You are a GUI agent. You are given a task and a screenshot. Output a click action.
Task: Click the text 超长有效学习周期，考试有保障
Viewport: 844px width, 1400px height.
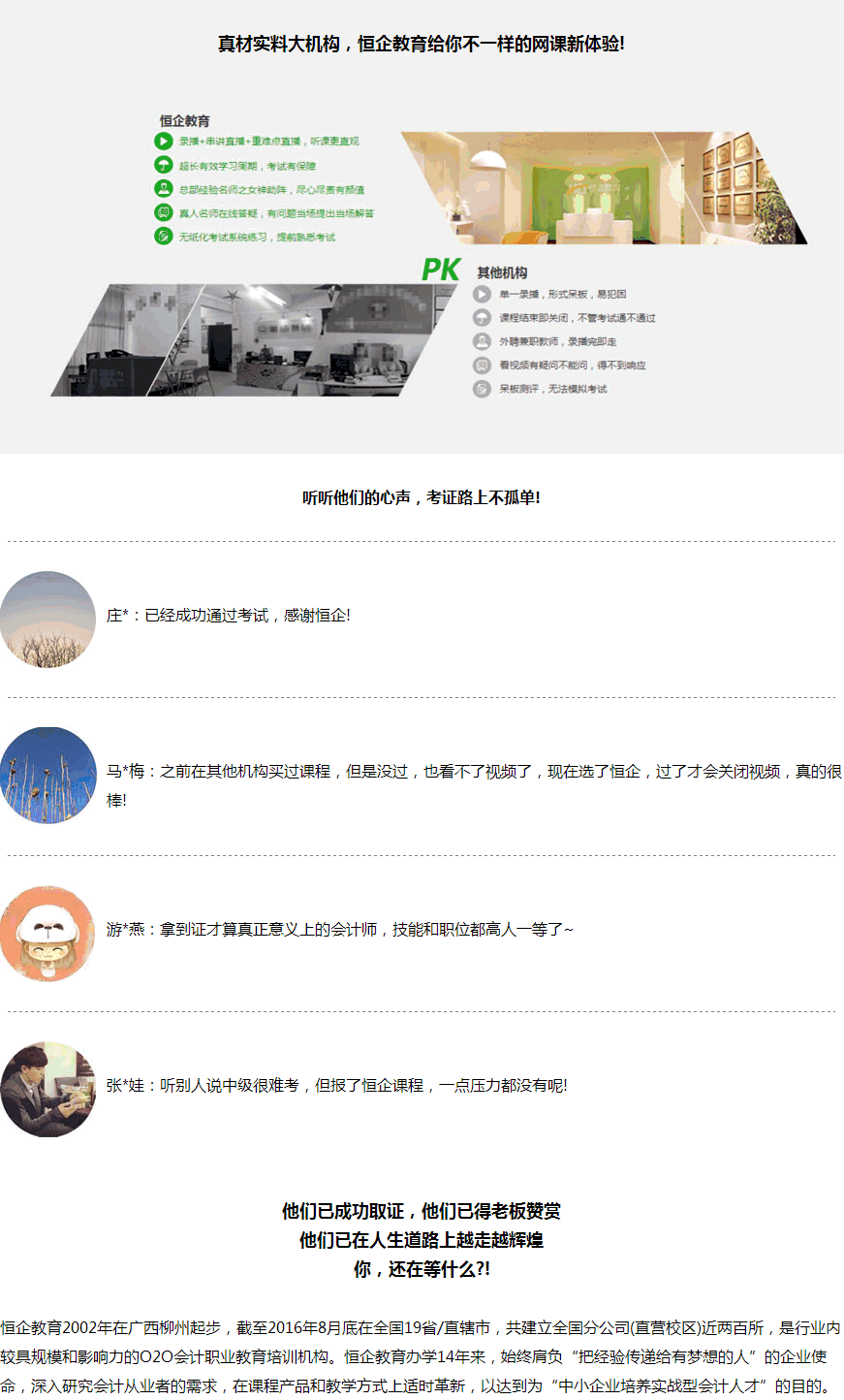(247, 166)
